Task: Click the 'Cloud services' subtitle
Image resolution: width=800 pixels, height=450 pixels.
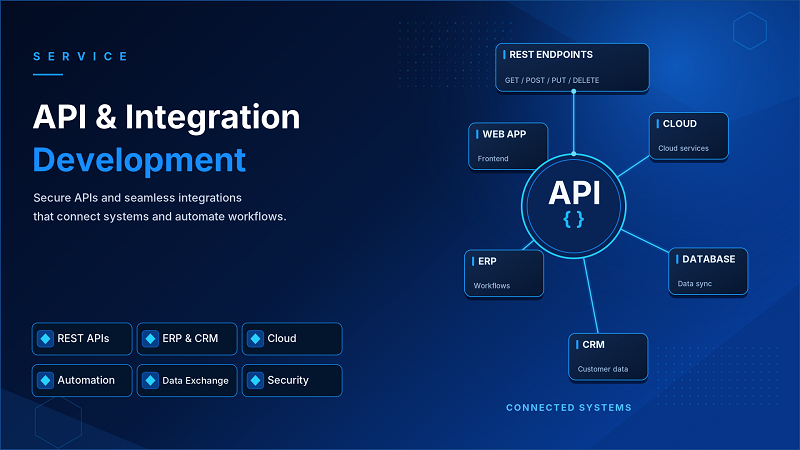Action: pos(683,148)
